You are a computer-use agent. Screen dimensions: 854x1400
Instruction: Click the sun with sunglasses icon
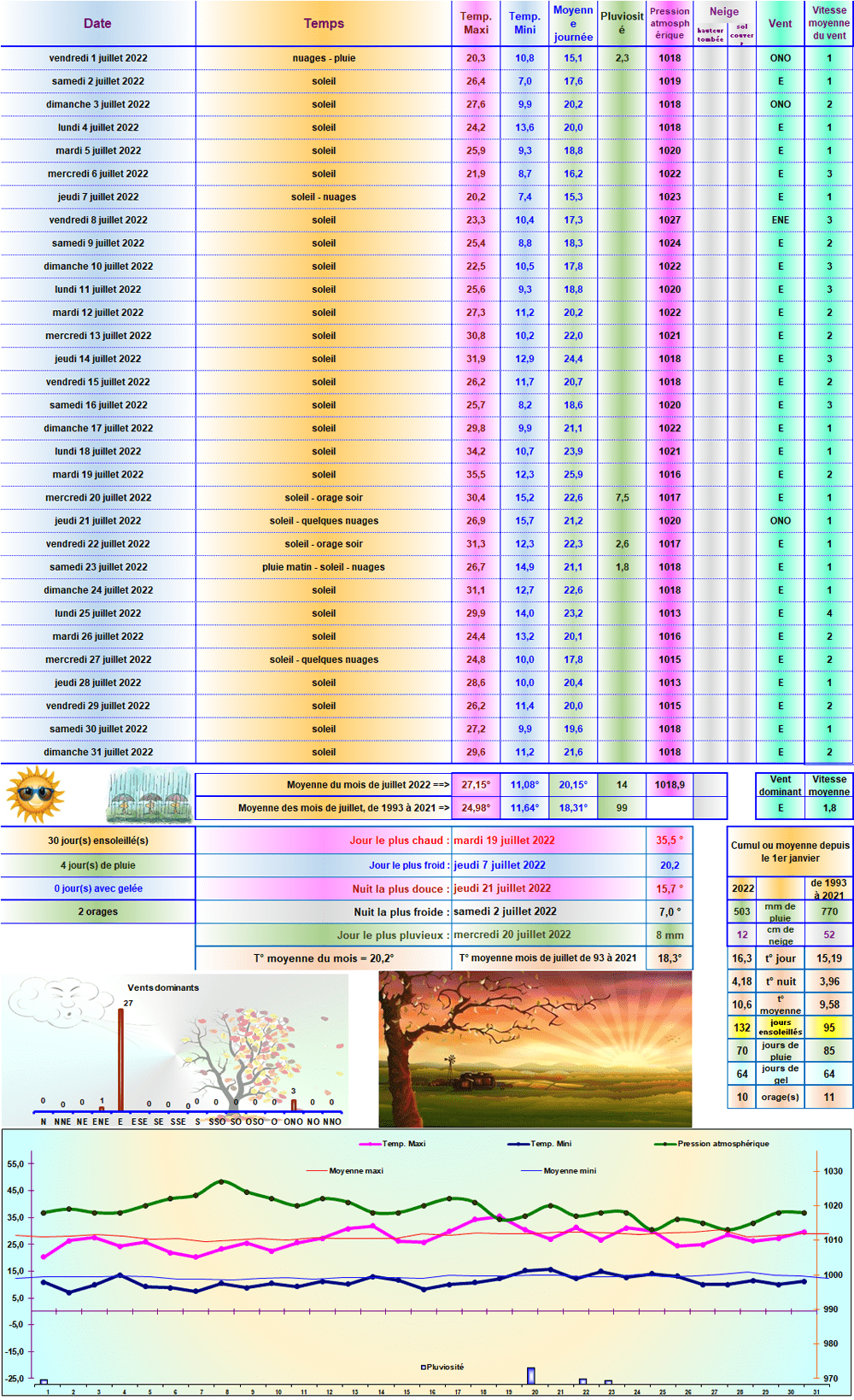(35, 794)
